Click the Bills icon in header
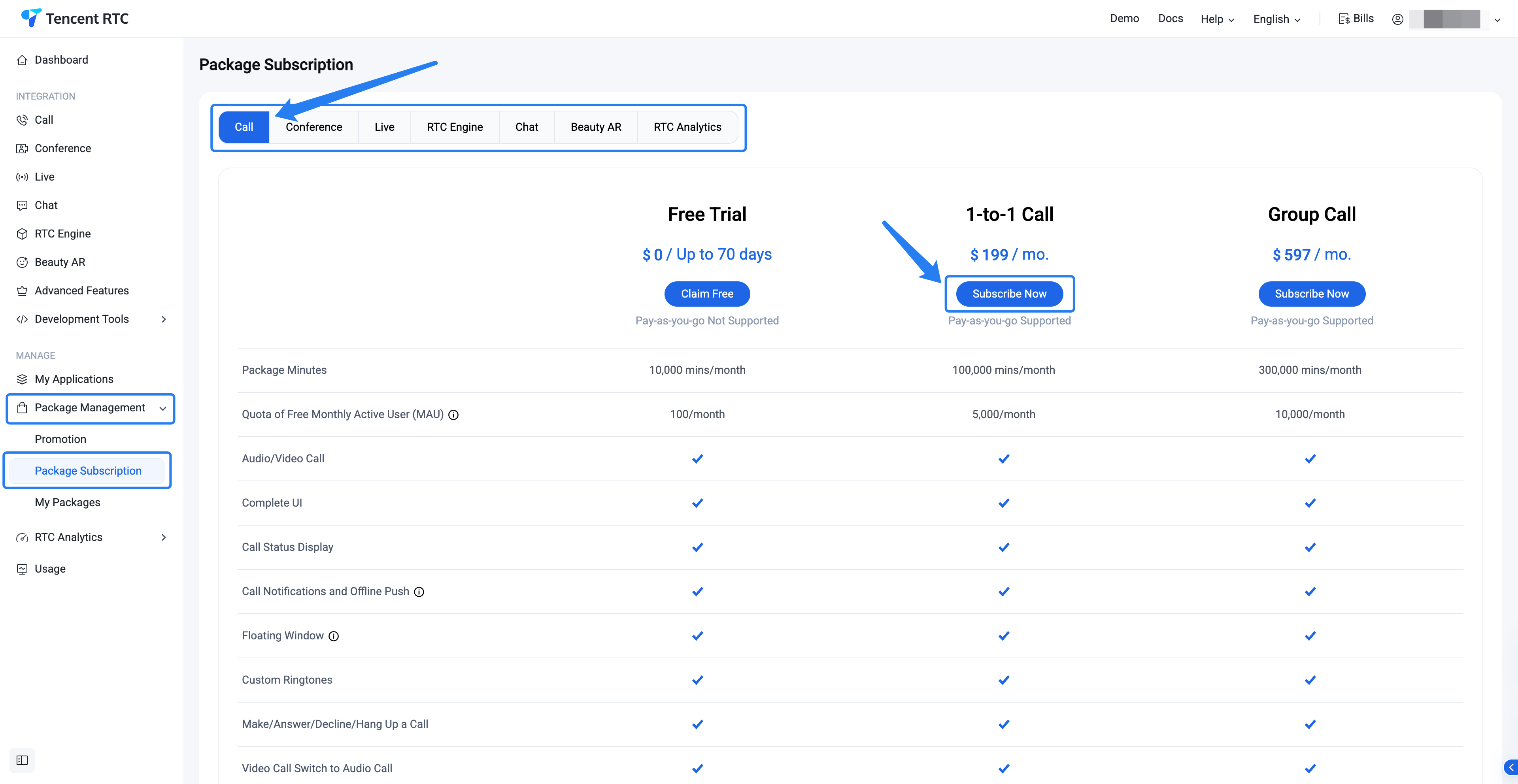Screen dimensions: 1518x784 point(1344,19)
